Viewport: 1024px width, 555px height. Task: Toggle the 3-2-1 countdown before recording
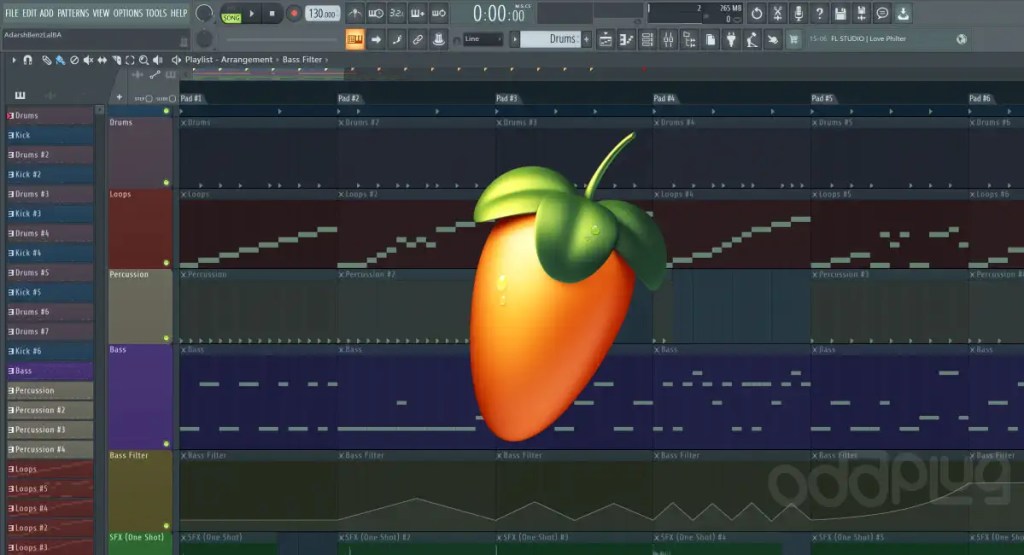396,13
